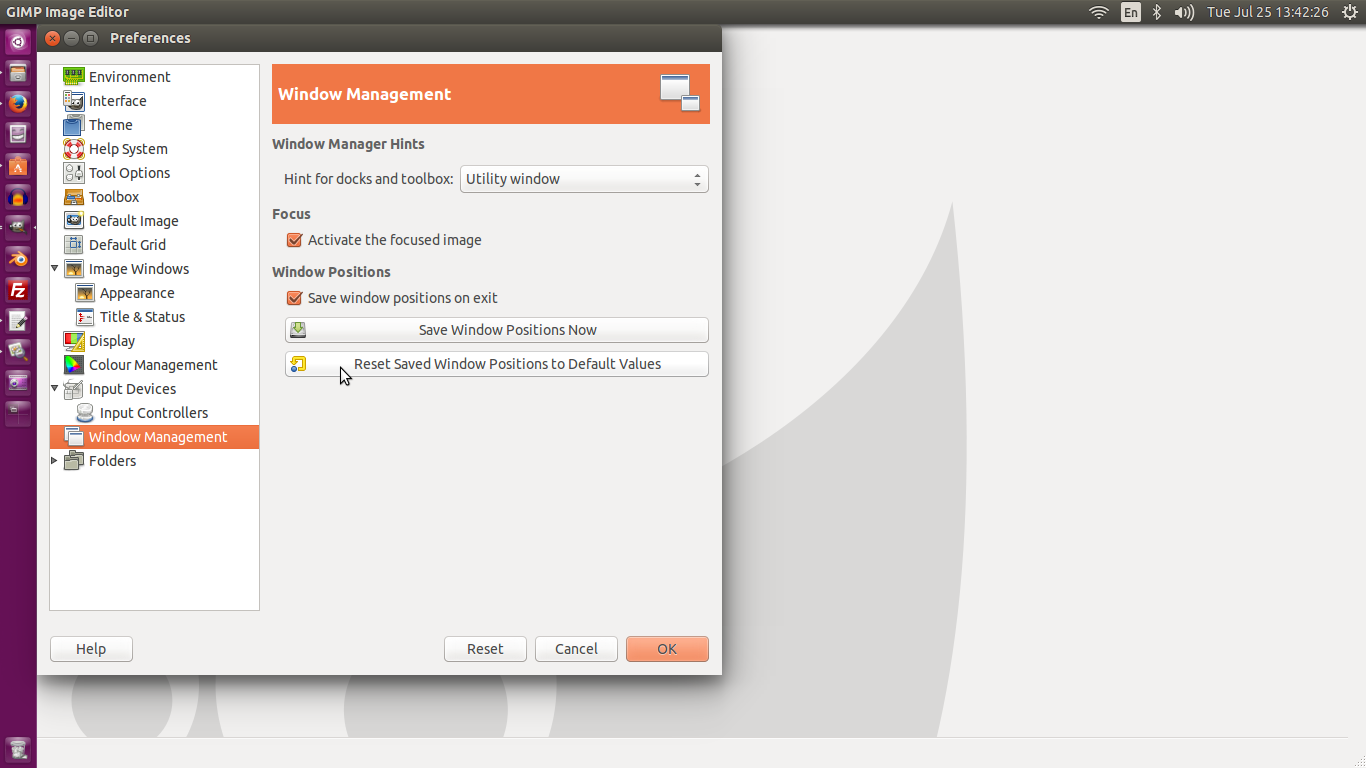Select the Default Grid icon
The image size is (1366, 768).
click(x=74, y=245)
